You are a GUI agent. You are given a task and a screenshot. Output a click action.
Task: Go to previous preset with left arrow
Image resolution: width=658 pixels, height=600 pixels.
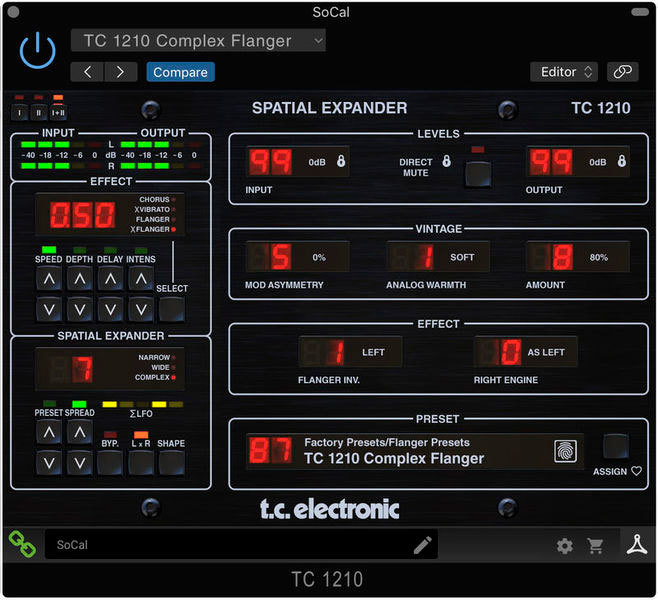87,72
